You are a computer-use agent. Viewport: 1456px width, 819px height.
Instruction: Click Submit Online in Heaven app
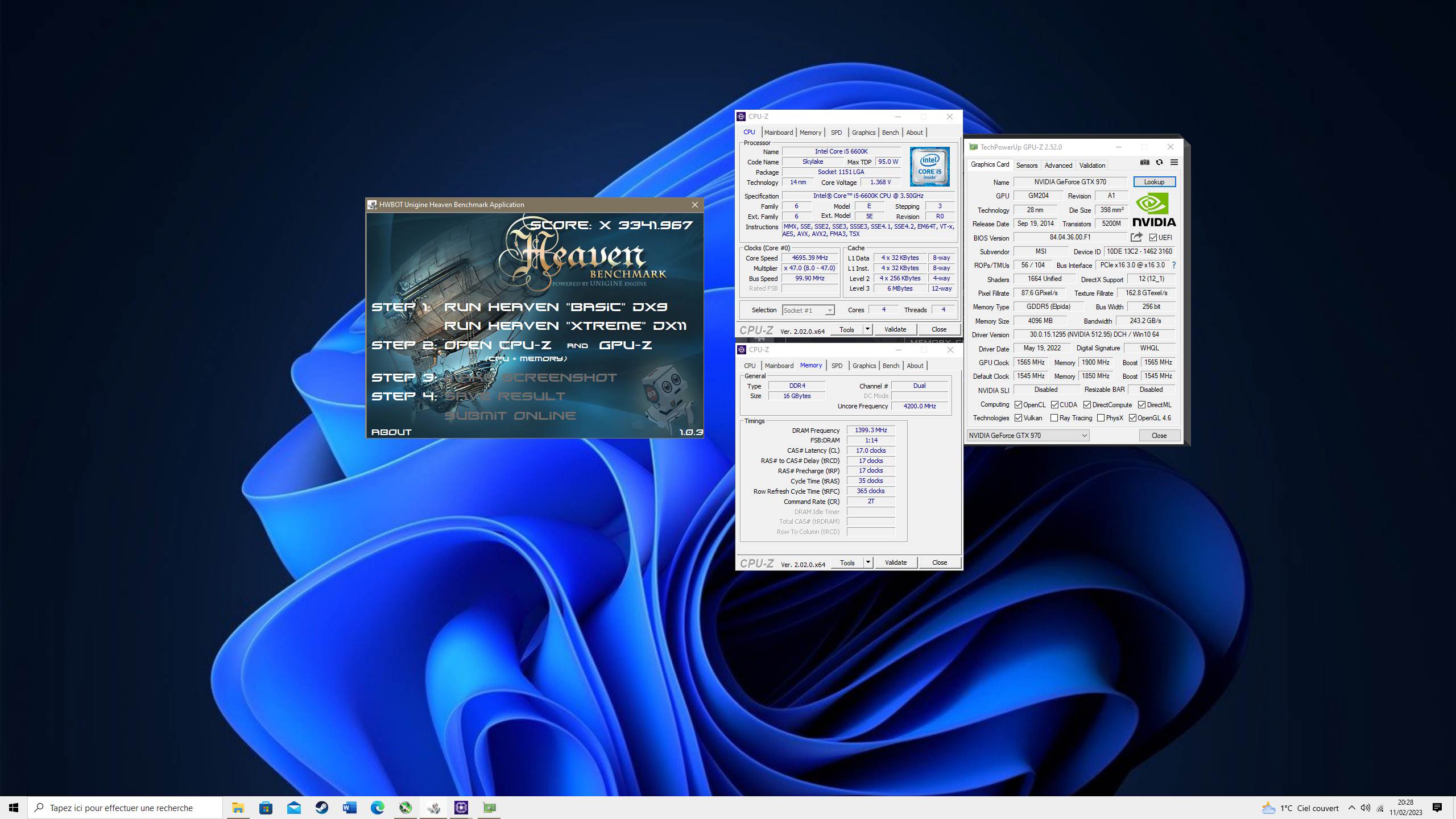(x=510, y=415)
